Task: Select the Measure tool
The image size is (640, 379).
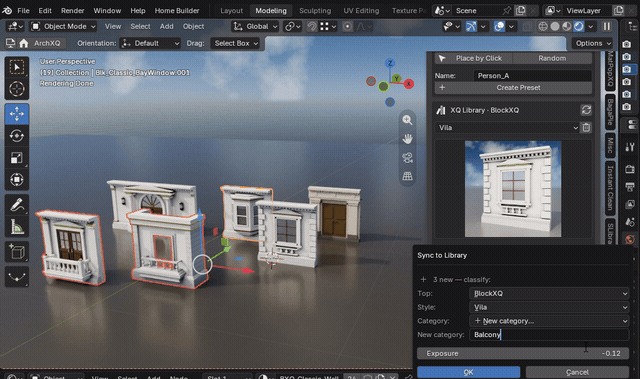Action: (16, 227)
